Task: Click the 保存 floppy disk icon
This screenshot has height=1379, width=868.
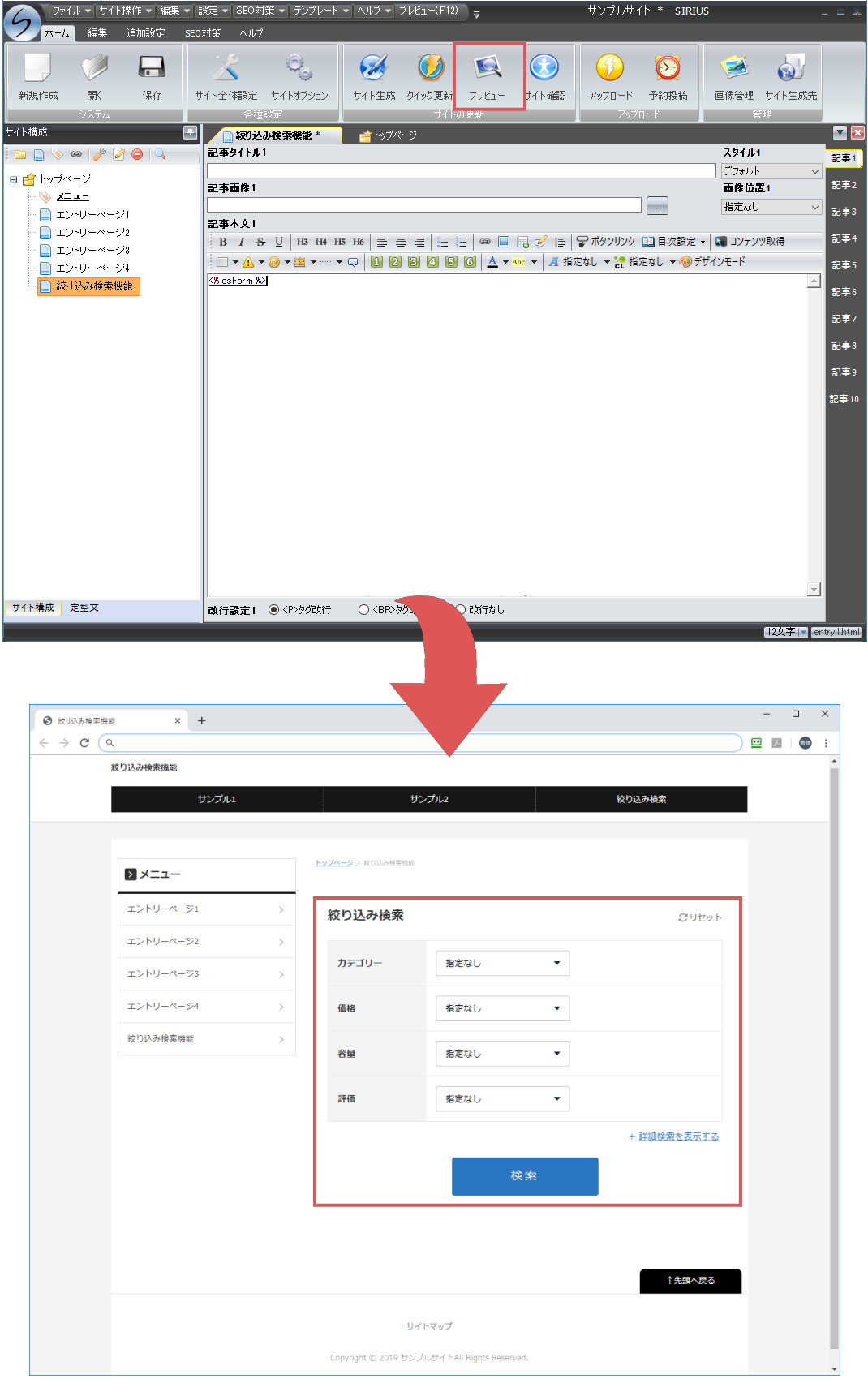Action: pyautogui.click(x=152, y=69)
